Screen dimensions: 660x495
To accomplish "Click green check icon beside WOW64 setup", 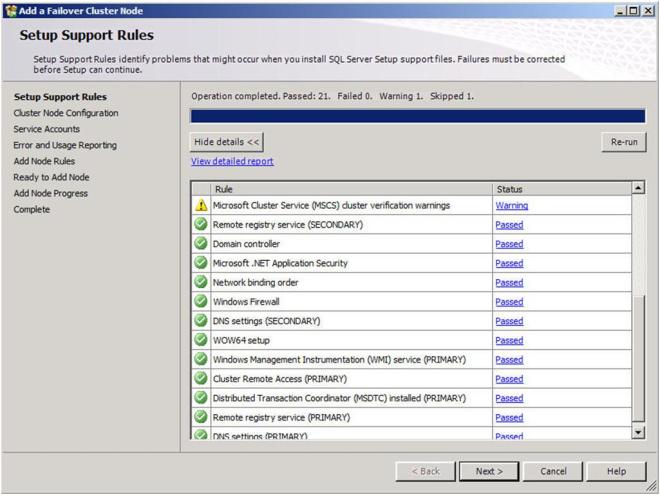I will (200, 340).
